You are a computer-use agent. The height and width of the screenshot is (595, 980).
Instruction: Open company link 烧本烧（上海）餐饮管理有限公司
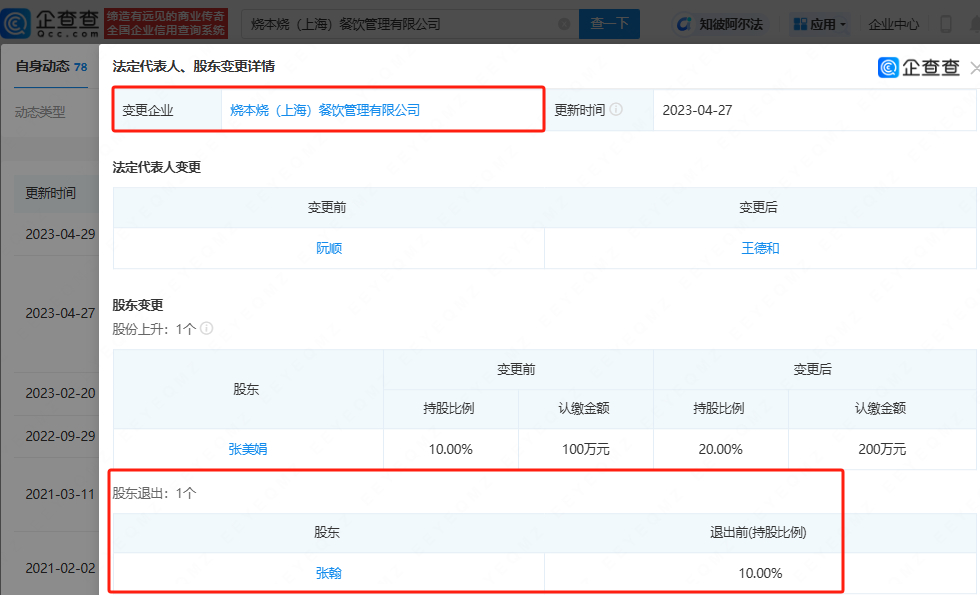[325, 111]
